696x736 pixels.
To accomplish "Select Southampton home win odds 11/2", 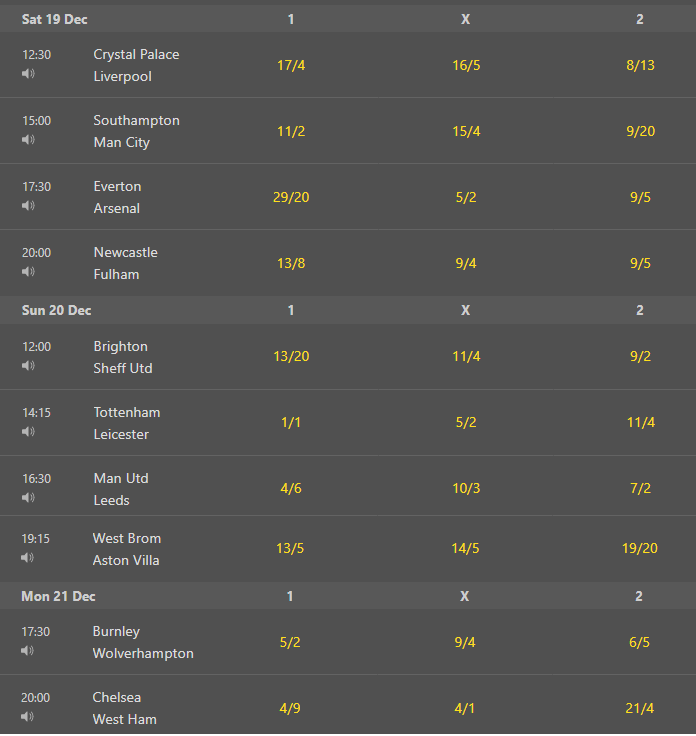I will [x=291, y=131].
